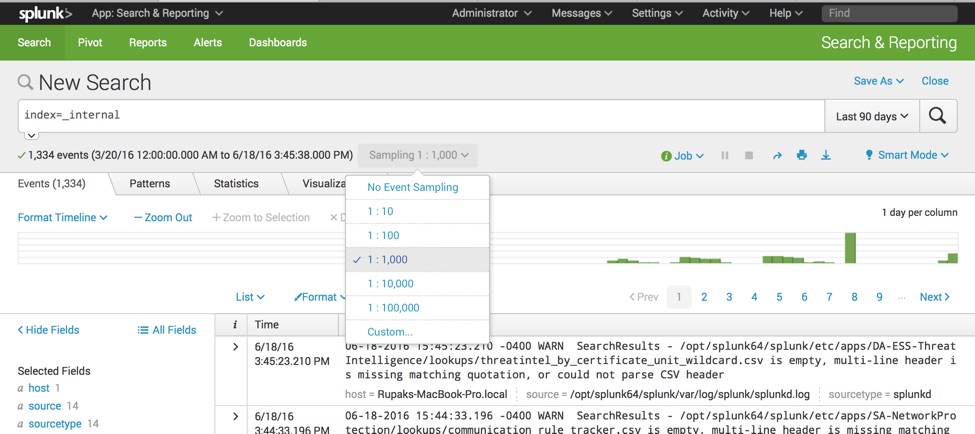The image size is (975, 434).
Task: Select 1 : 10 sampling ratio
Action: (x=417, y=211)
